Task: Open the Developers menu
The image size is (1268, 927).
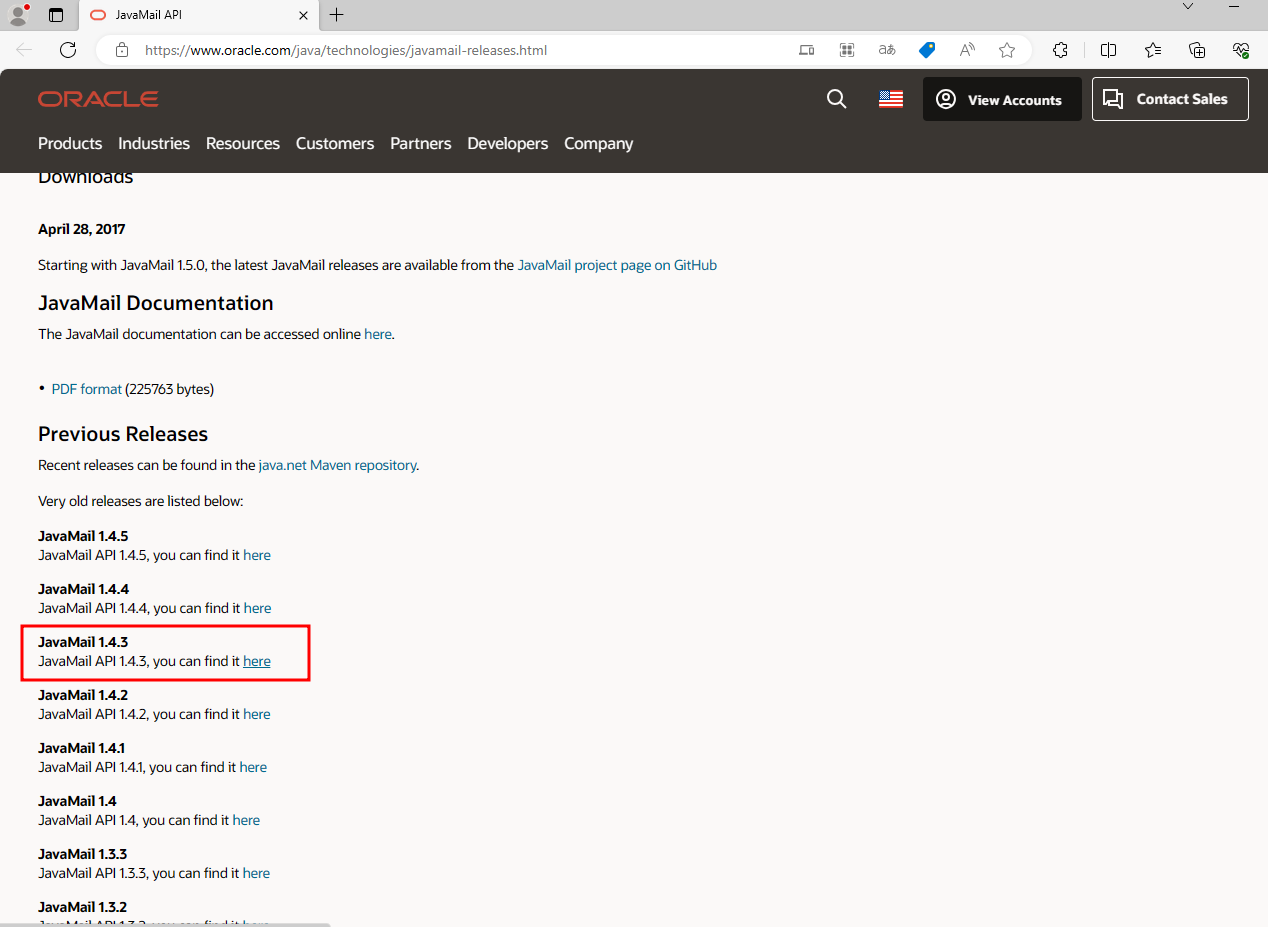Action: tap(508, 143)
